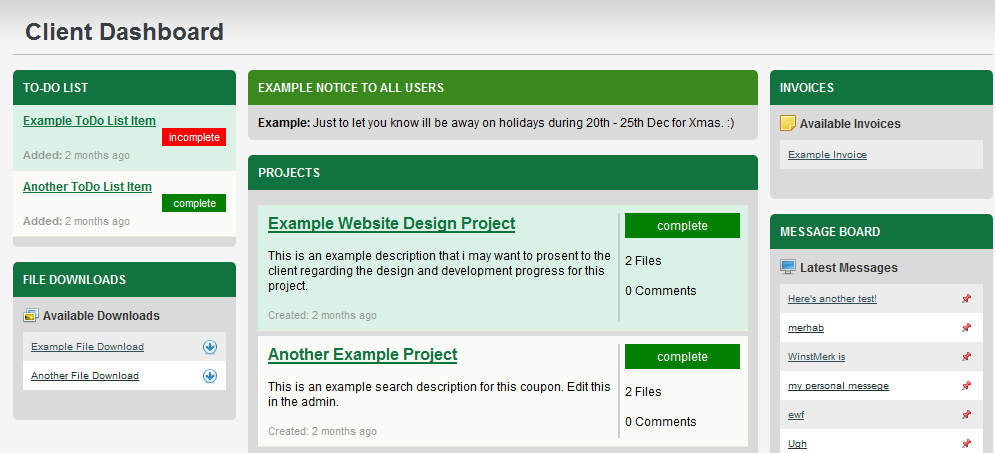995x453 pixels.
Task: Click 0 Comments in Example Website Design Project
Action: (661, 291)
